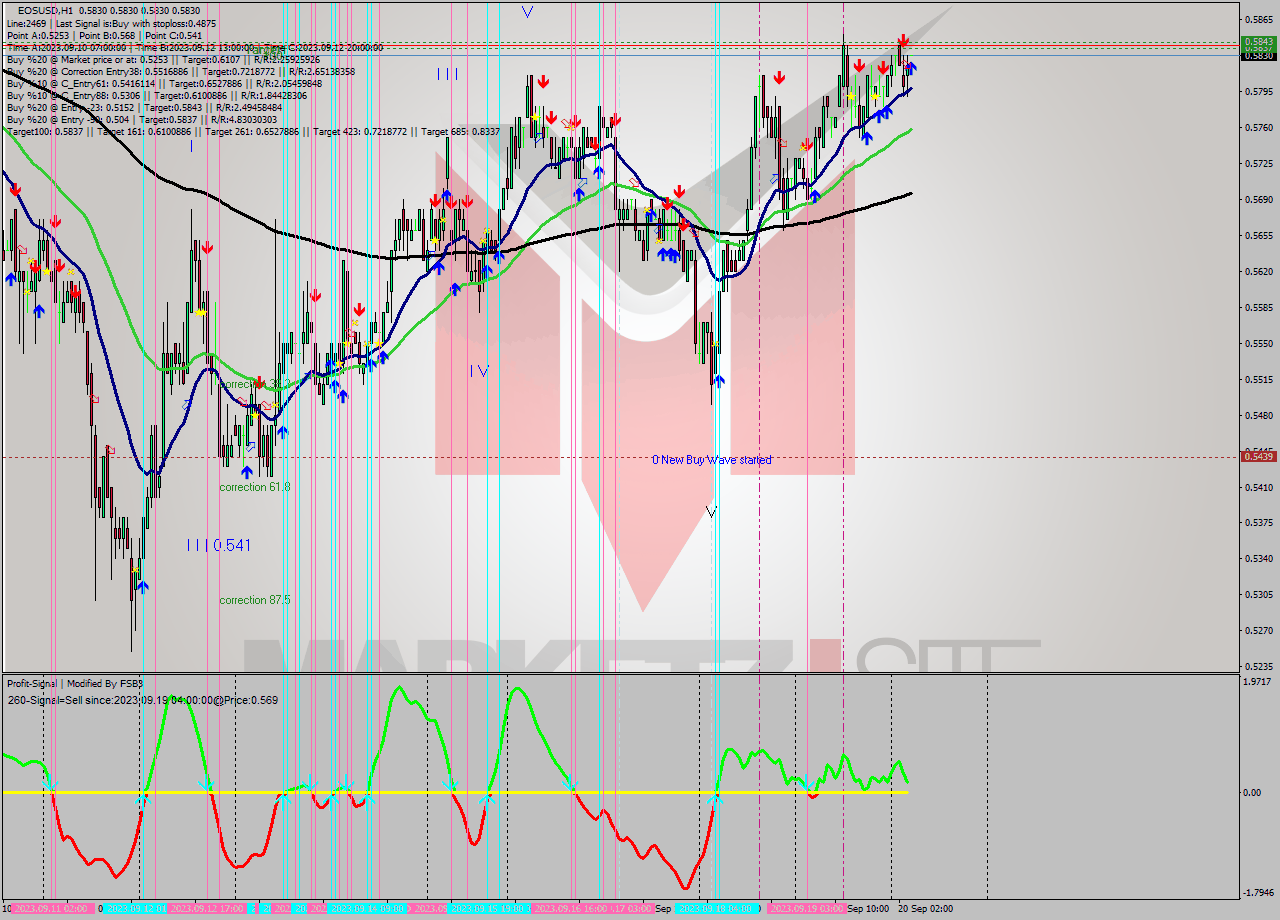Click the 0.5620 price axis value

1258,272
